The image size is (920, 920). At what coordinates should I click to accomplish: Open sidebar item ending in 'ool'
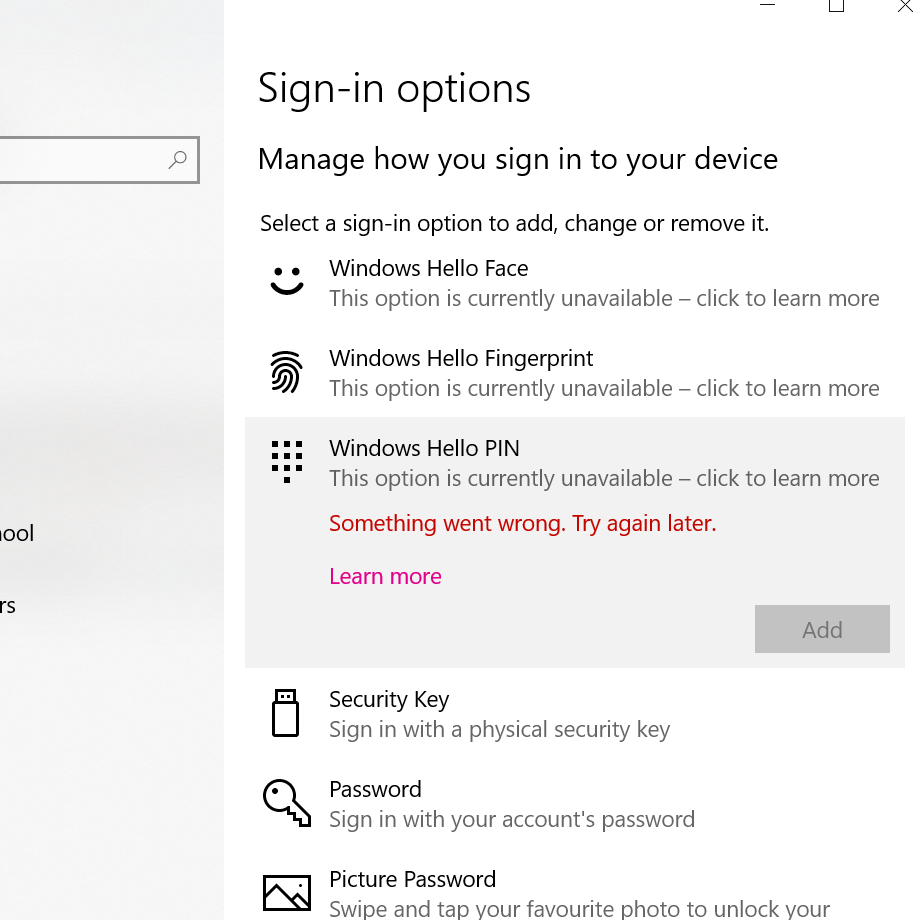(17, 533)
